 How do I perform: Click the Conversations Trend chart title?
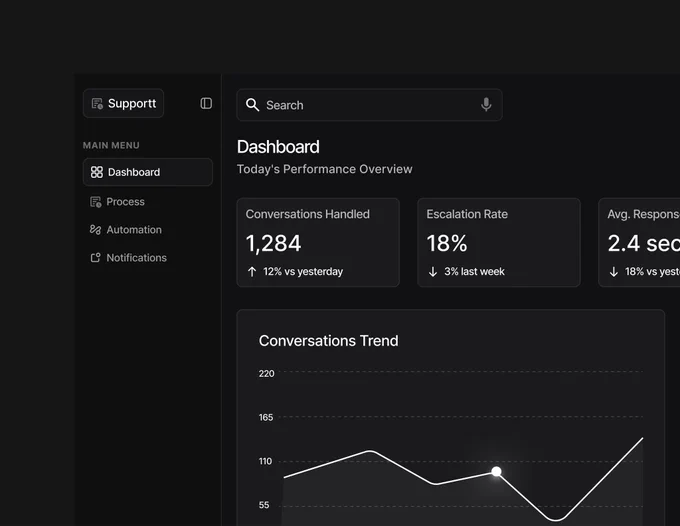point(329,341)
